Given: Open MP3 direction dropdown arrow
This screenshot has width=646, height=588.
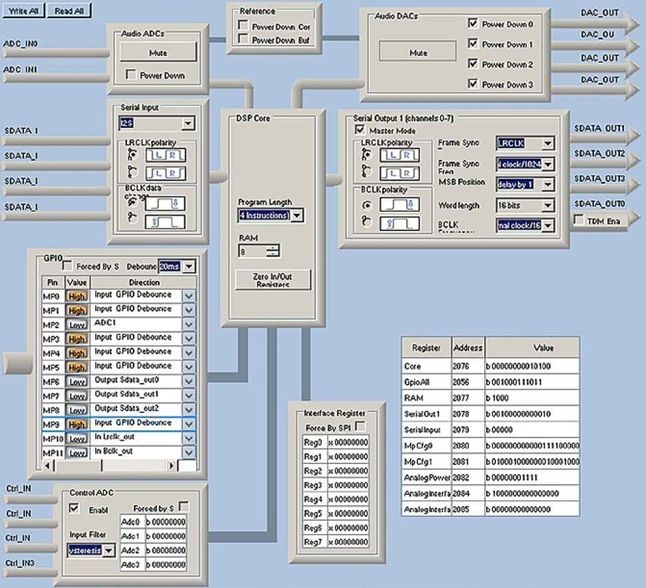Looking at the screenshot, I should pos(188,339).
